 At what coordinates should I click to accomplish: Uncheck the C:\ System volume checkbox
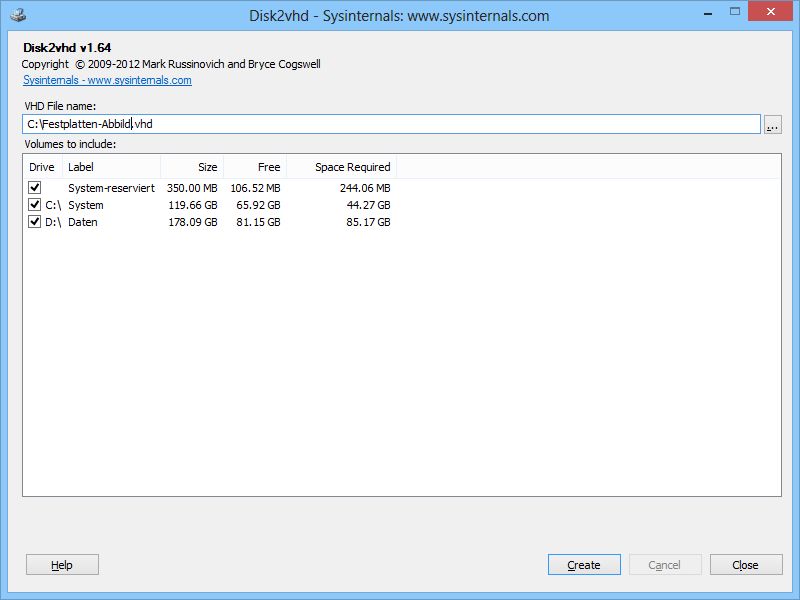(35, 205)
